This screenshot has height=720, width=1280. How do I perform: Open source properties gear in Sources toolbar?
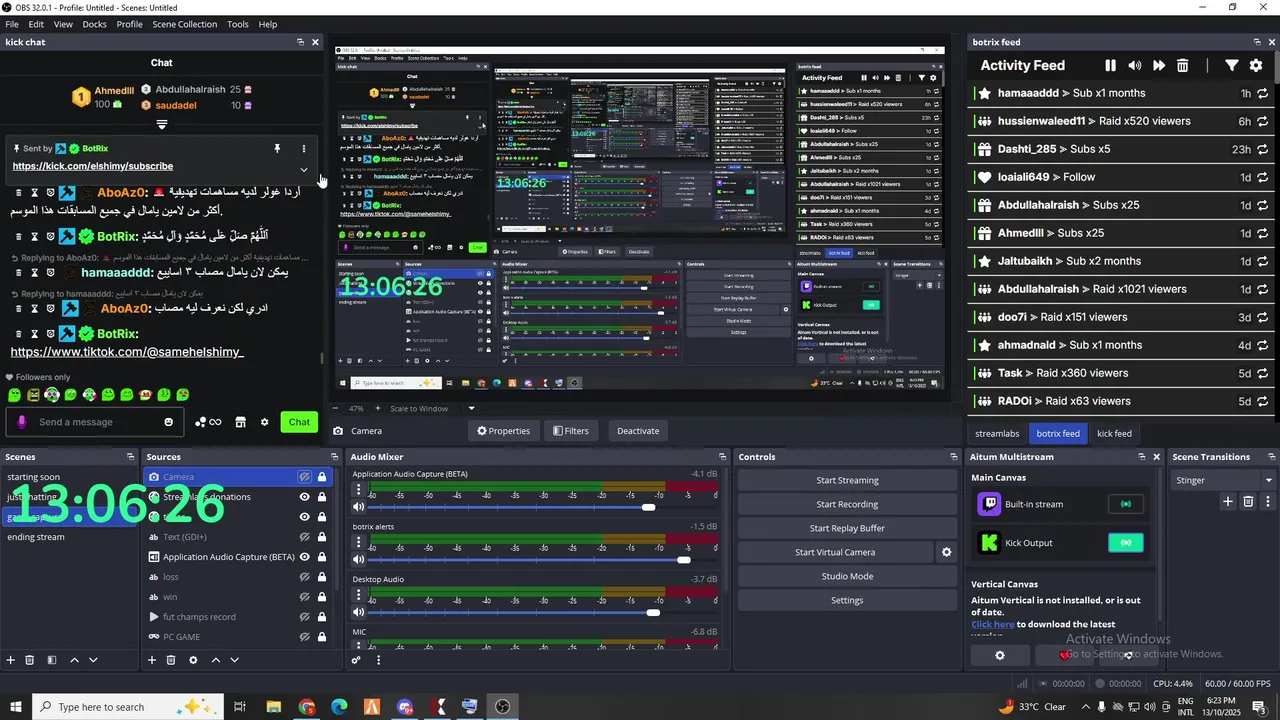point(193,660)
